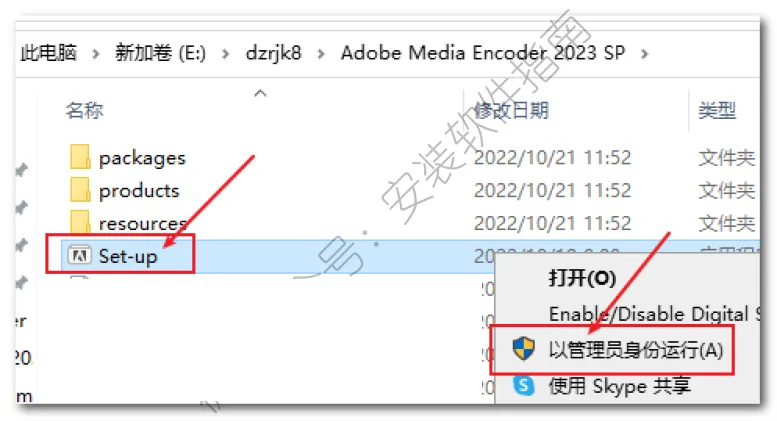
Task: Expand the chevron after 此电脑 in breadcrumb
Action: [x=96, y=53]
